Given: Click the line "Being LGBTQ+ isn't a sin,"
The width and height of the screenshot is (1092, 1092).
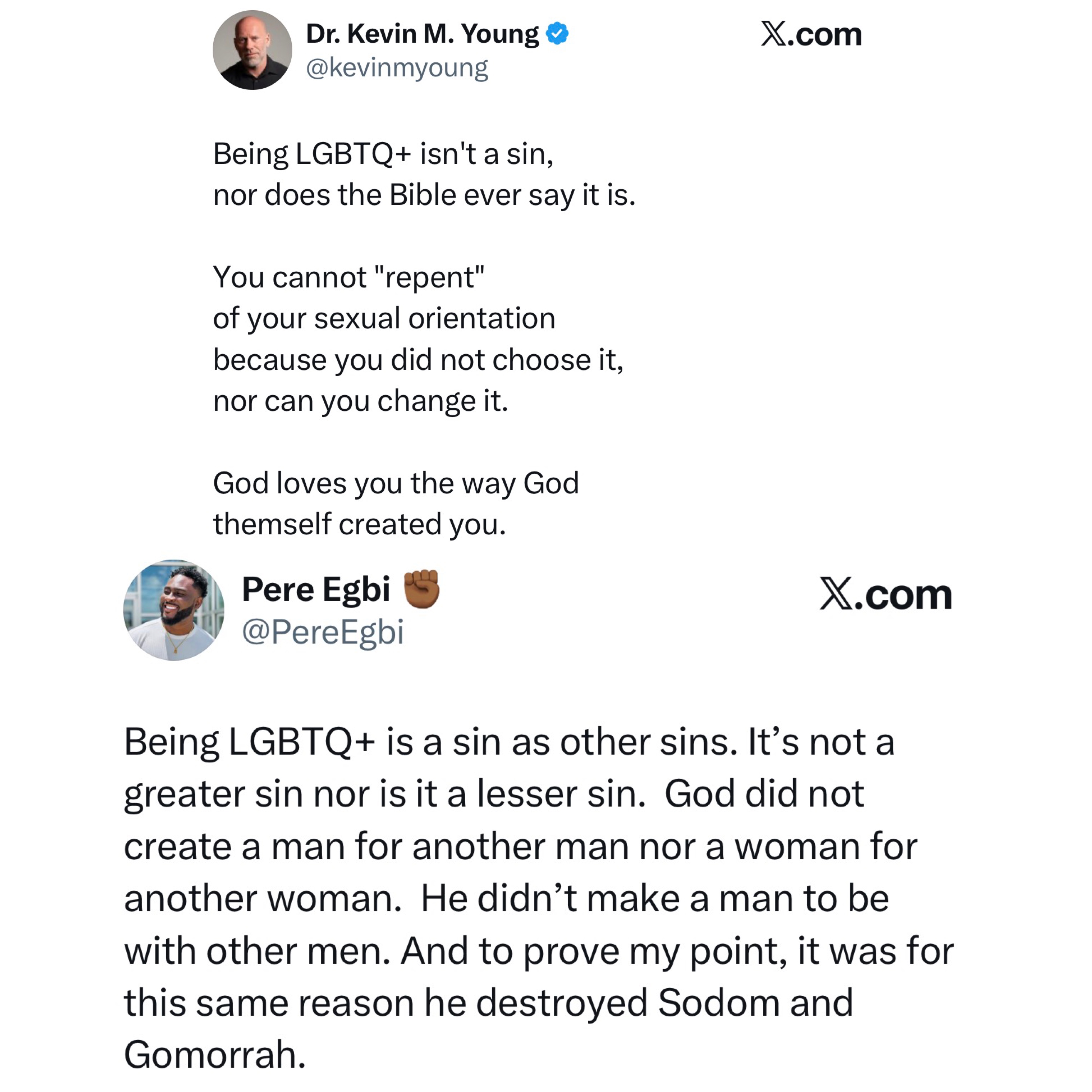Looking at the screenshot, I should (383, 154).
